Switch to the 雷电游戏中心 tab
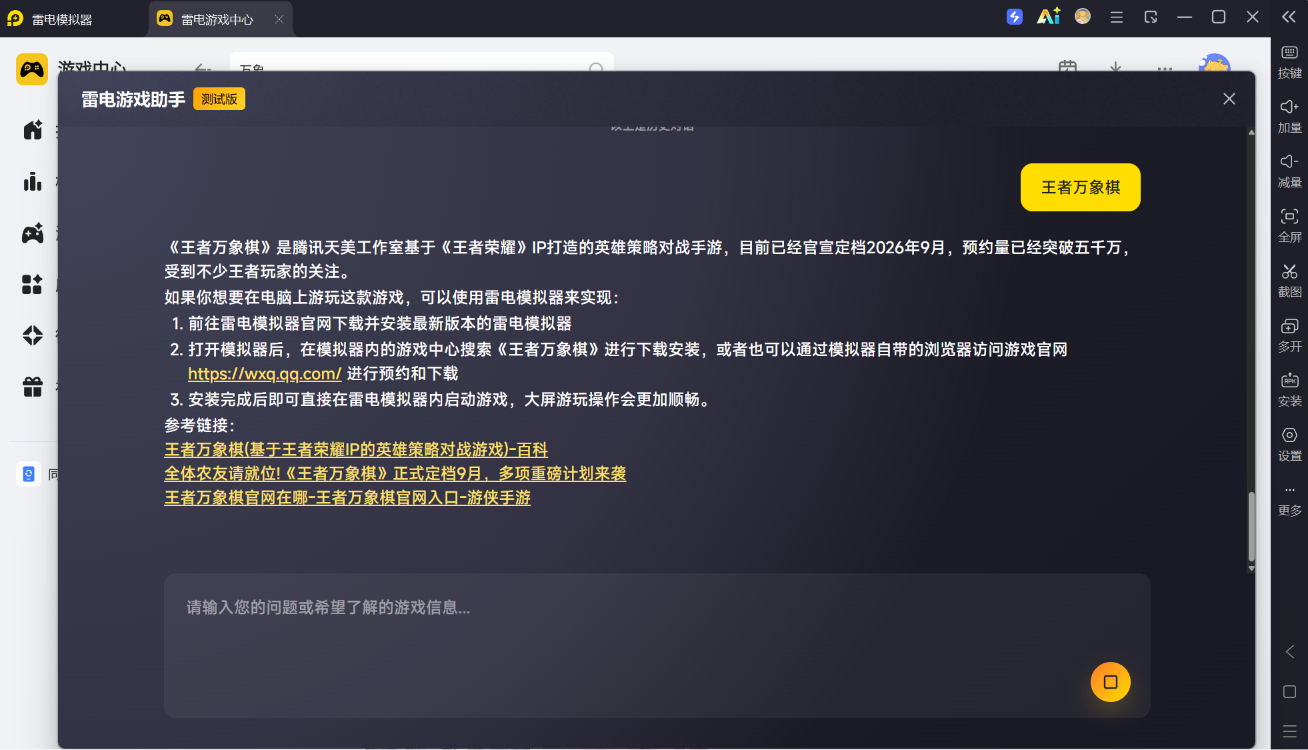The image size is (1308, 750). coord(220,19)
